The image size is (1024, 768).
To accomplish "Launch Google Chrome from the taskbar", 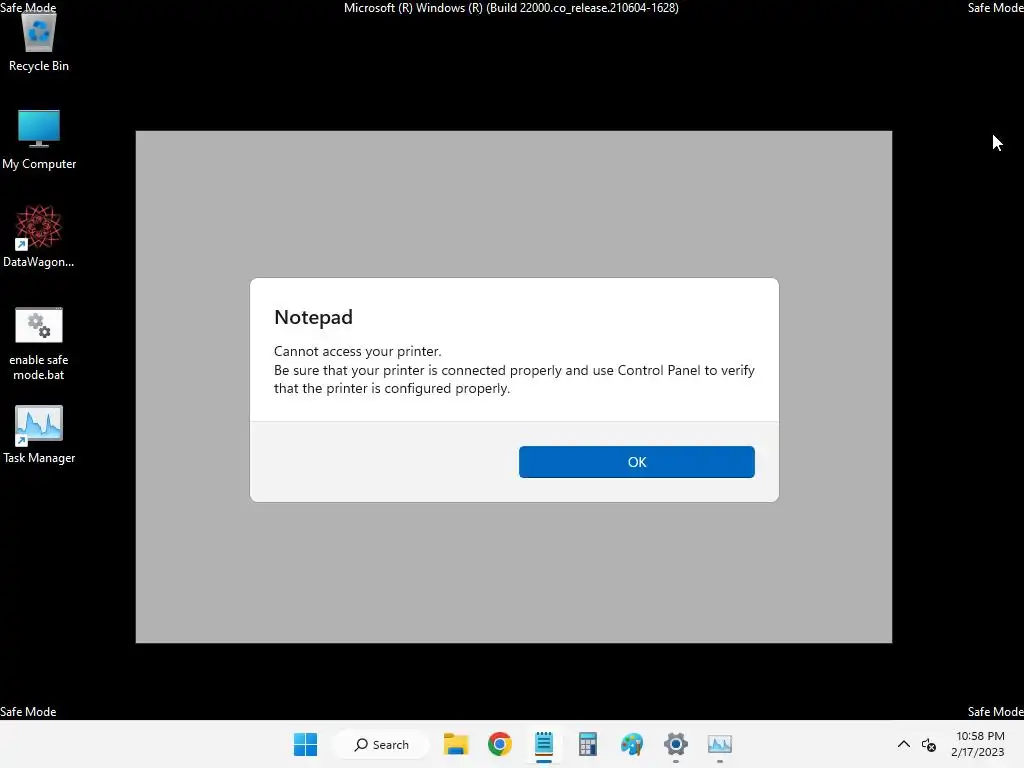I will tap(500, 744).
